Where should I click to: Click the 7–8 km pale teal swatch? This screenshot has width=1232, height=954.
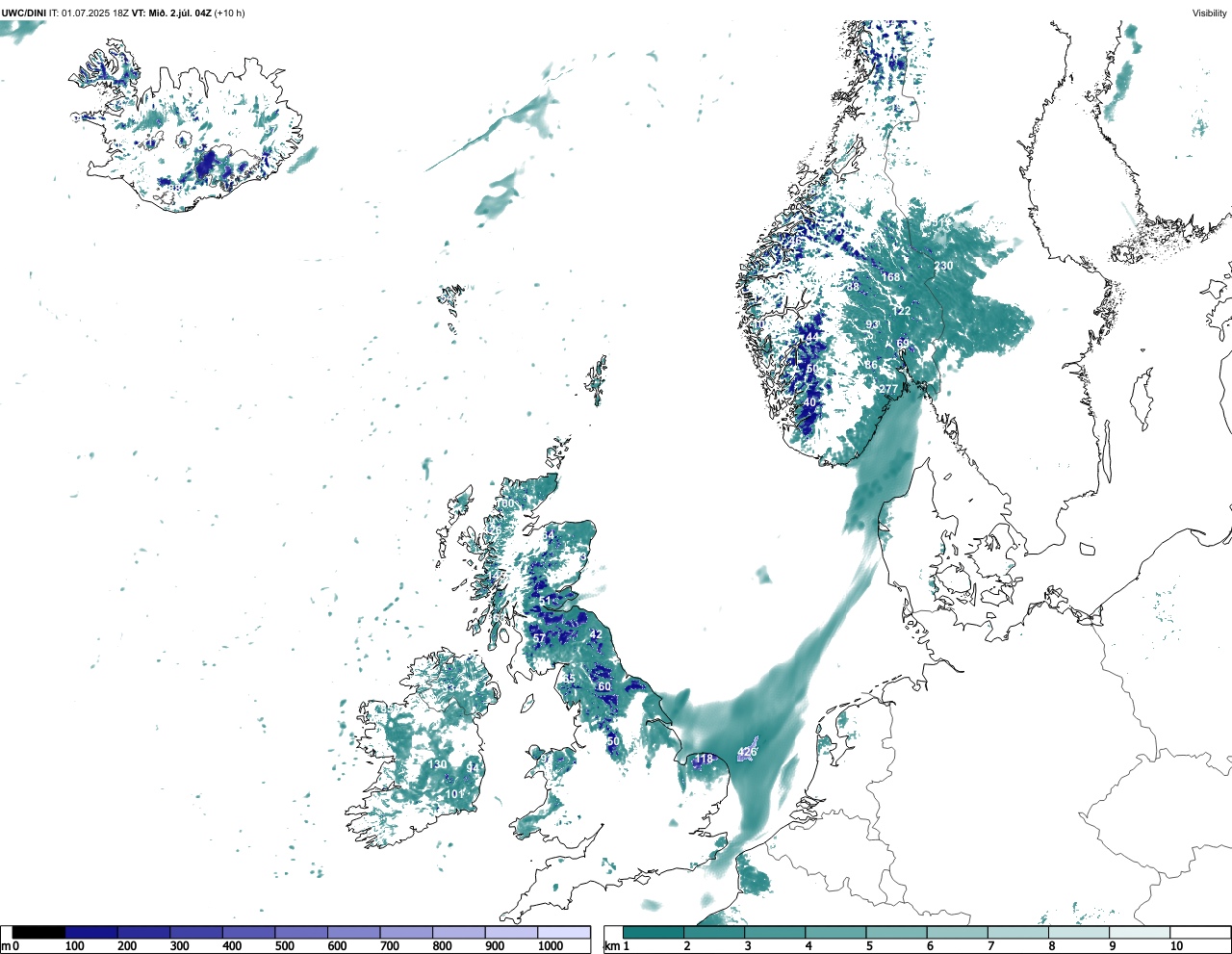coord(1017,933)
